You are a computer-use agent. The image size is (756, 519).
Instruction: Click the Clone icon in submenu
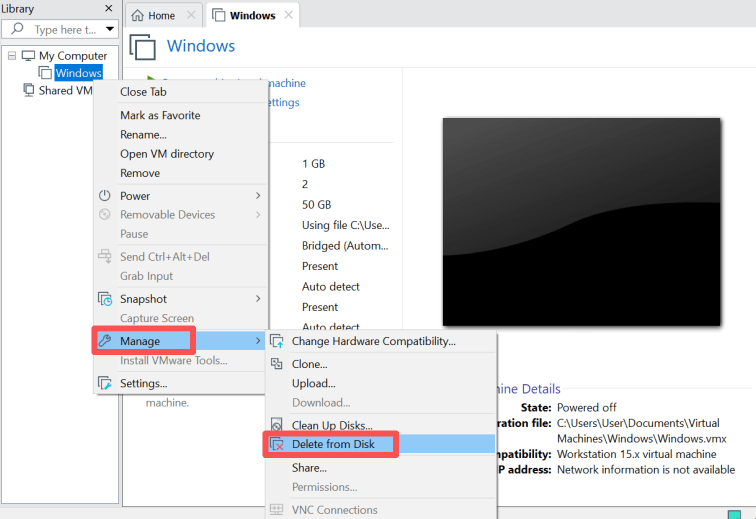point(277,364)
